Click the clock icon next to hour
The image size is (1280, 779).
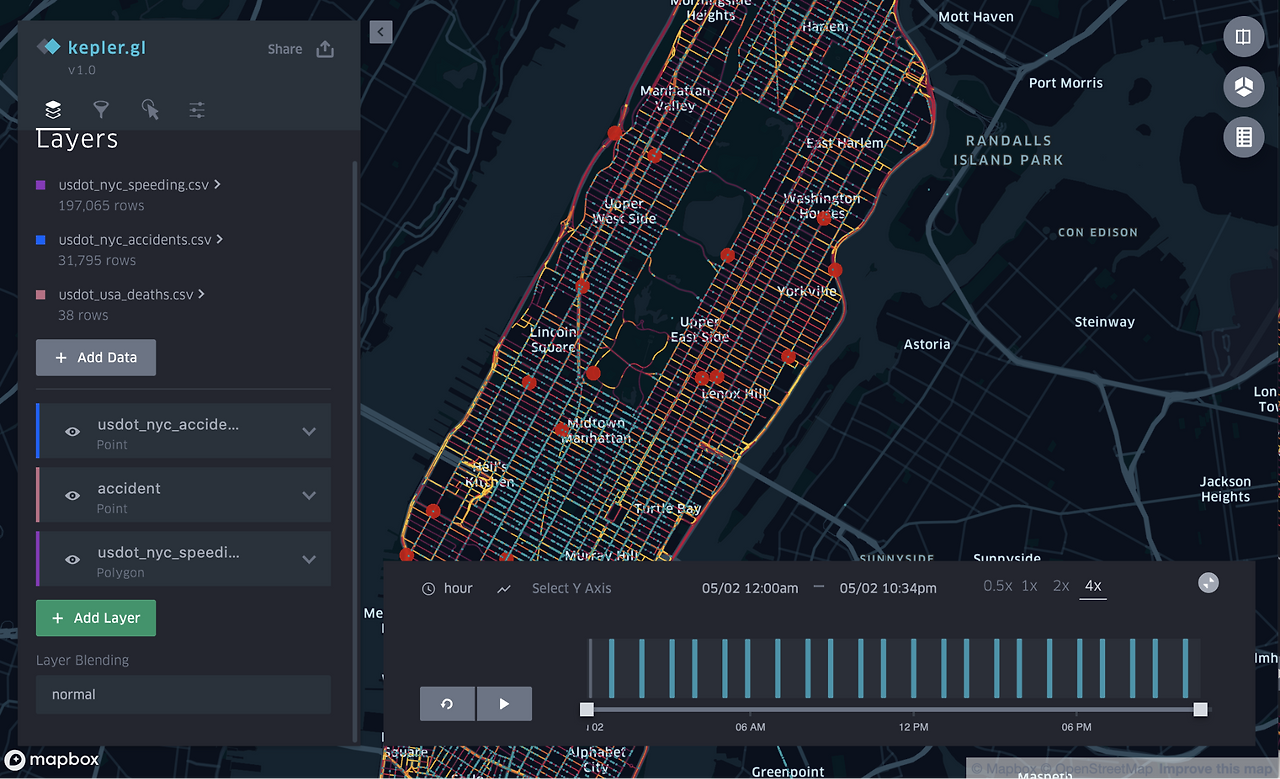tap(430, 588)
